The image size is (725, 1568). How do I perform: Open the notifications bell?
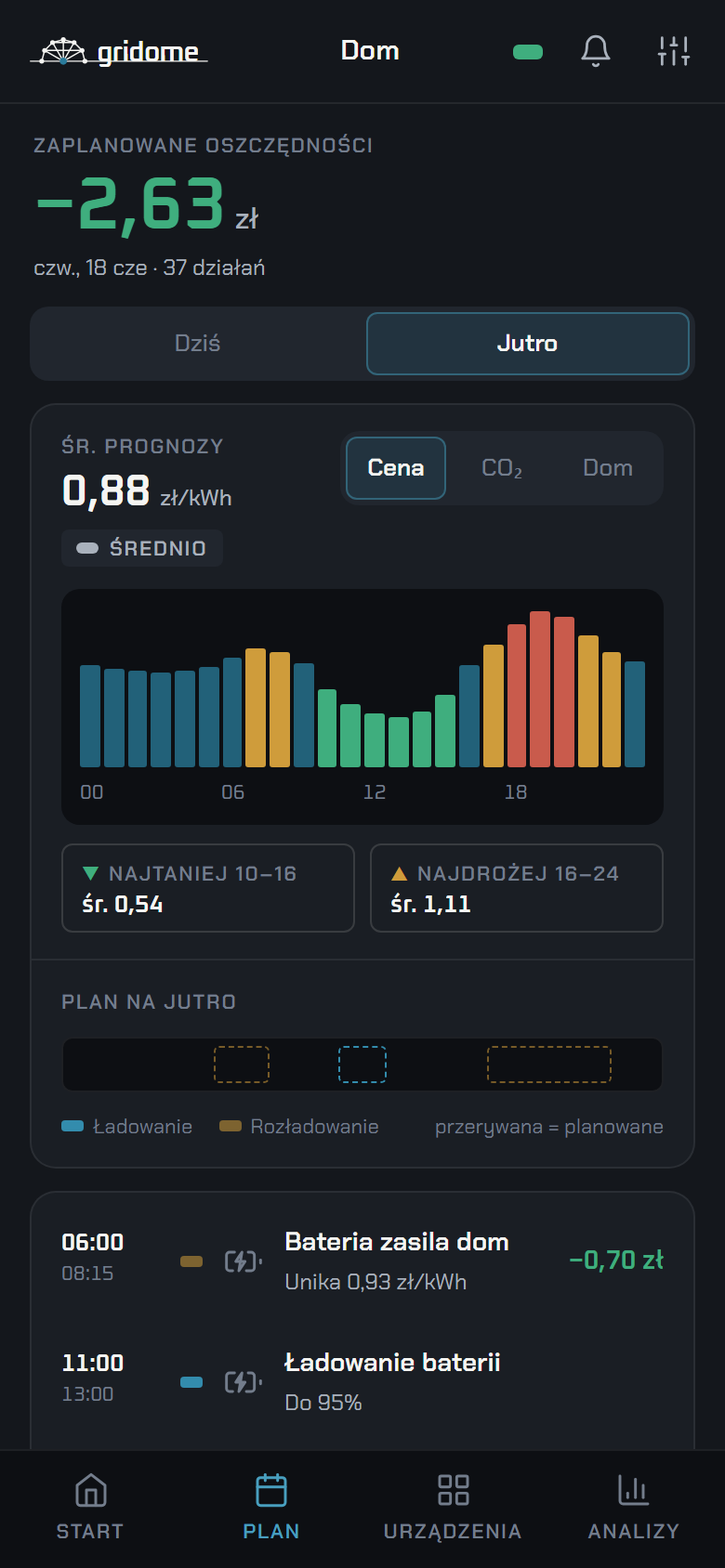tap(596, 51)
